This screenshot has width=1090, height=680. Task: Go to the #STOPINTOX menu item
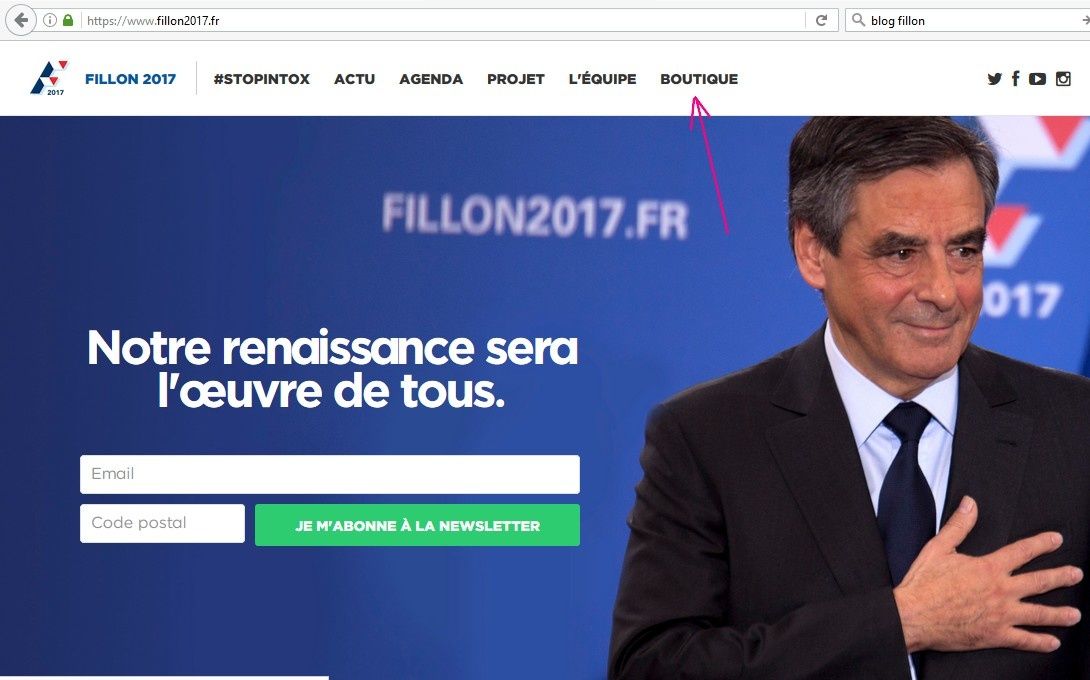click(x=261, y=79)
